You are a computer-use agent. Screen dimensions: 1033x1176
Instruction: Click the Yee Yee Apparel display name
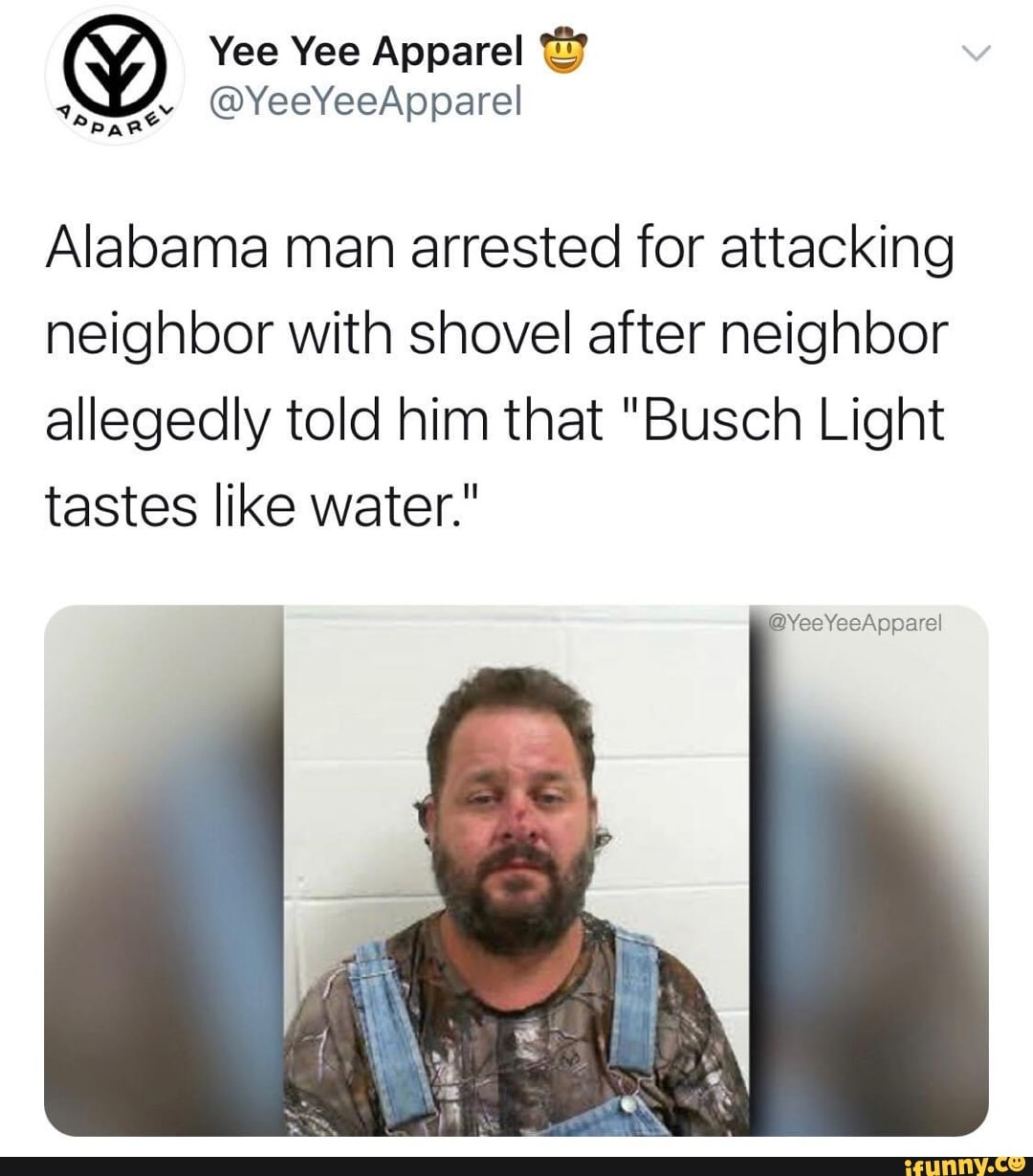(x=366, y=52)
